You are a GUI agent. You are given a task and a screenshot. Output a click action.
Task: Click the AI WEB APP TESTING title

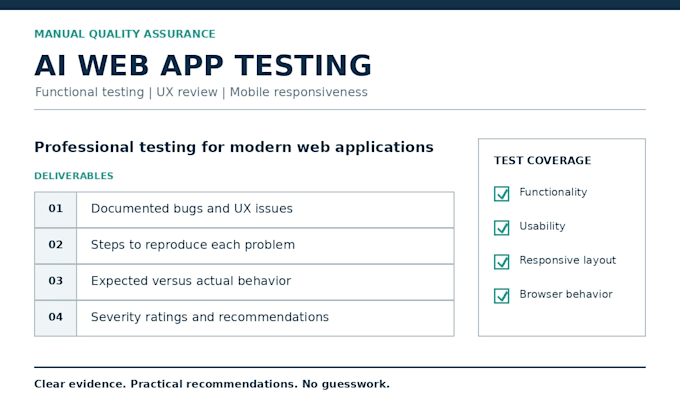coord(203,65)
